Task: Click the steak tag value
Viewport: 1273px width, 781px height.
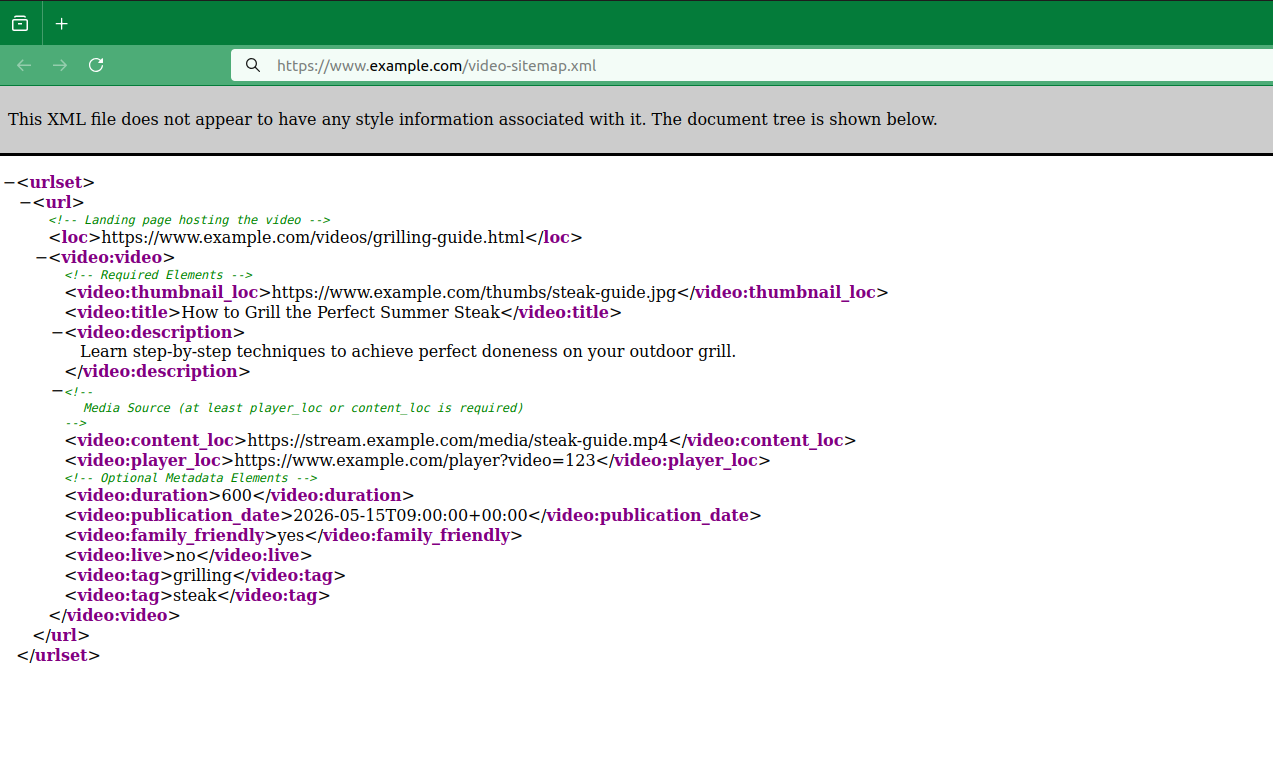Action: (x=194, y=595)
